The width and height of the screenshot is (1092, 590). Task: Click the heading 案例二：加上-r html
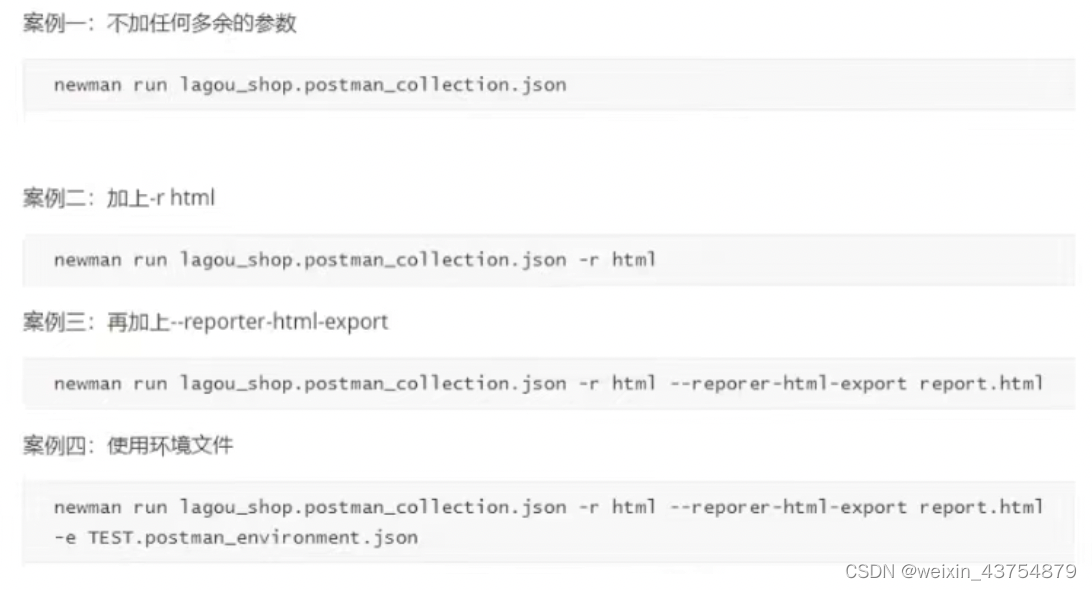119,198
